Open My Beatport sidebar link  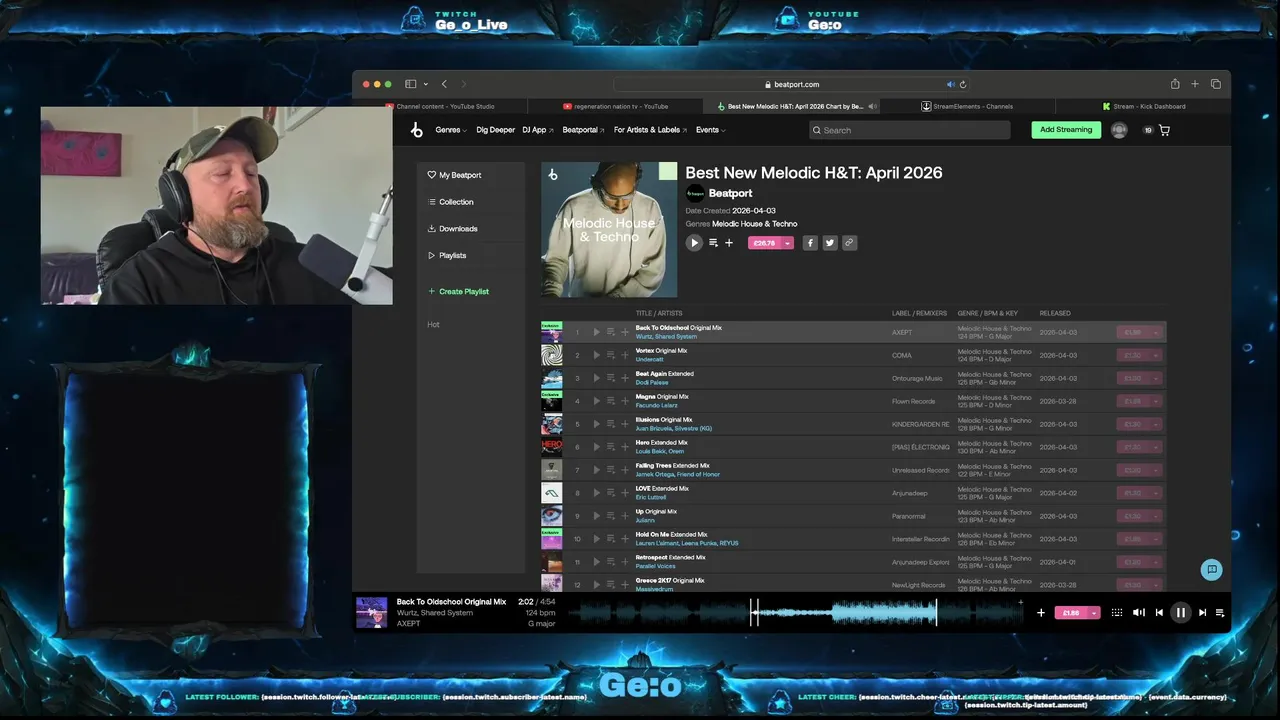point(455,175)
